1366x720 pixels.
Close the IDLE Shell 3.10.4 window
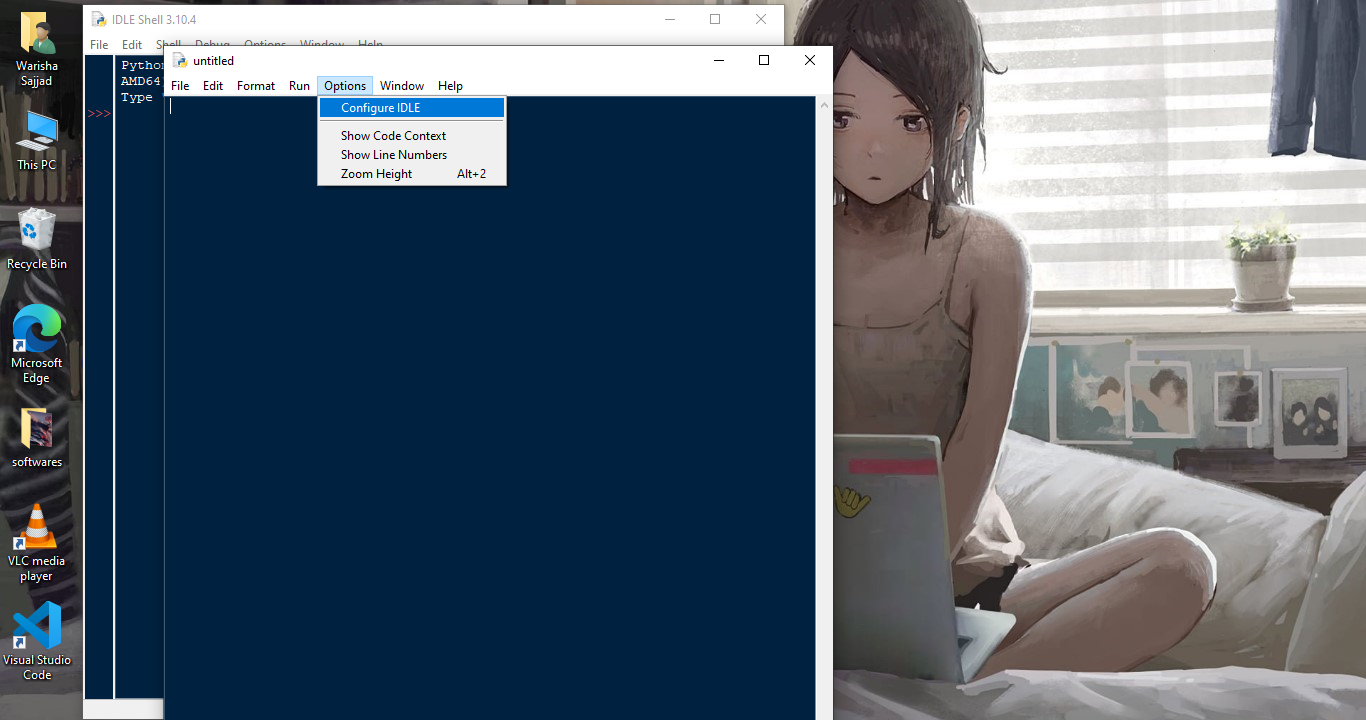761,19
